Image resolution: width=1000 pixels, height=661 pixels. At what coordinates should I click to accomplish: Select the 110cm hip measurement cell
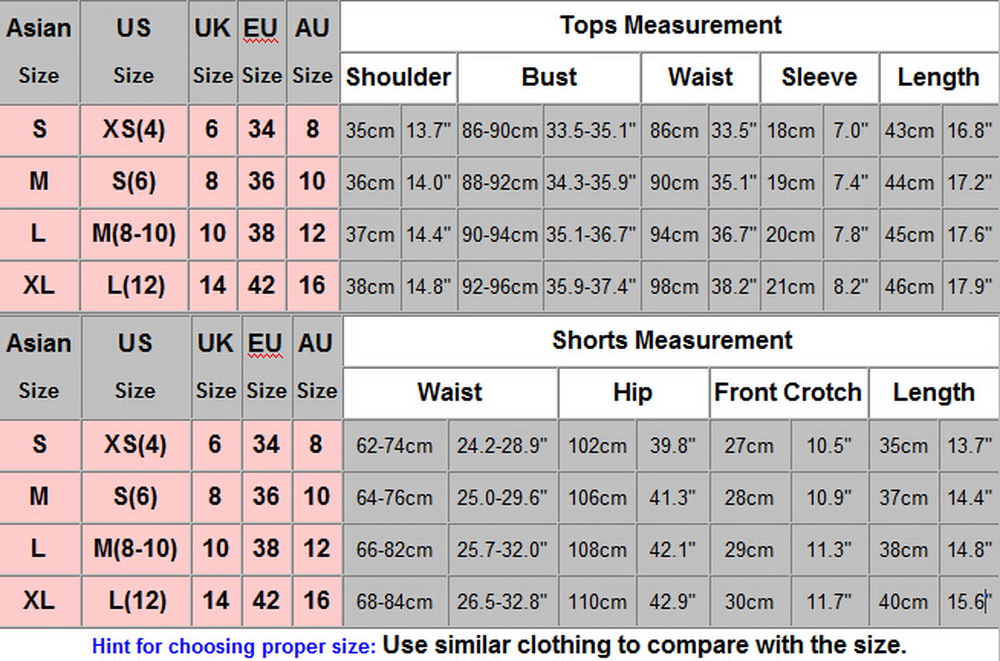tap(597, 602)
